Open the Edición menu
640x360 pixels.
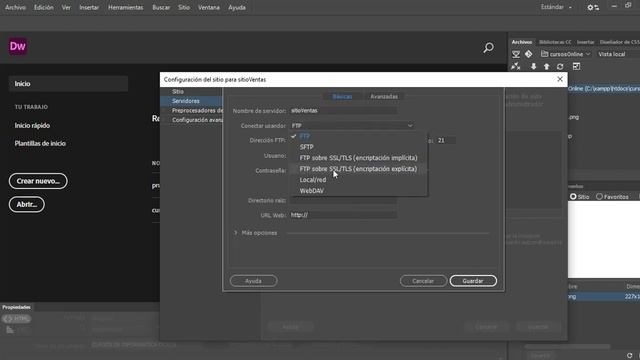point(44,7)
